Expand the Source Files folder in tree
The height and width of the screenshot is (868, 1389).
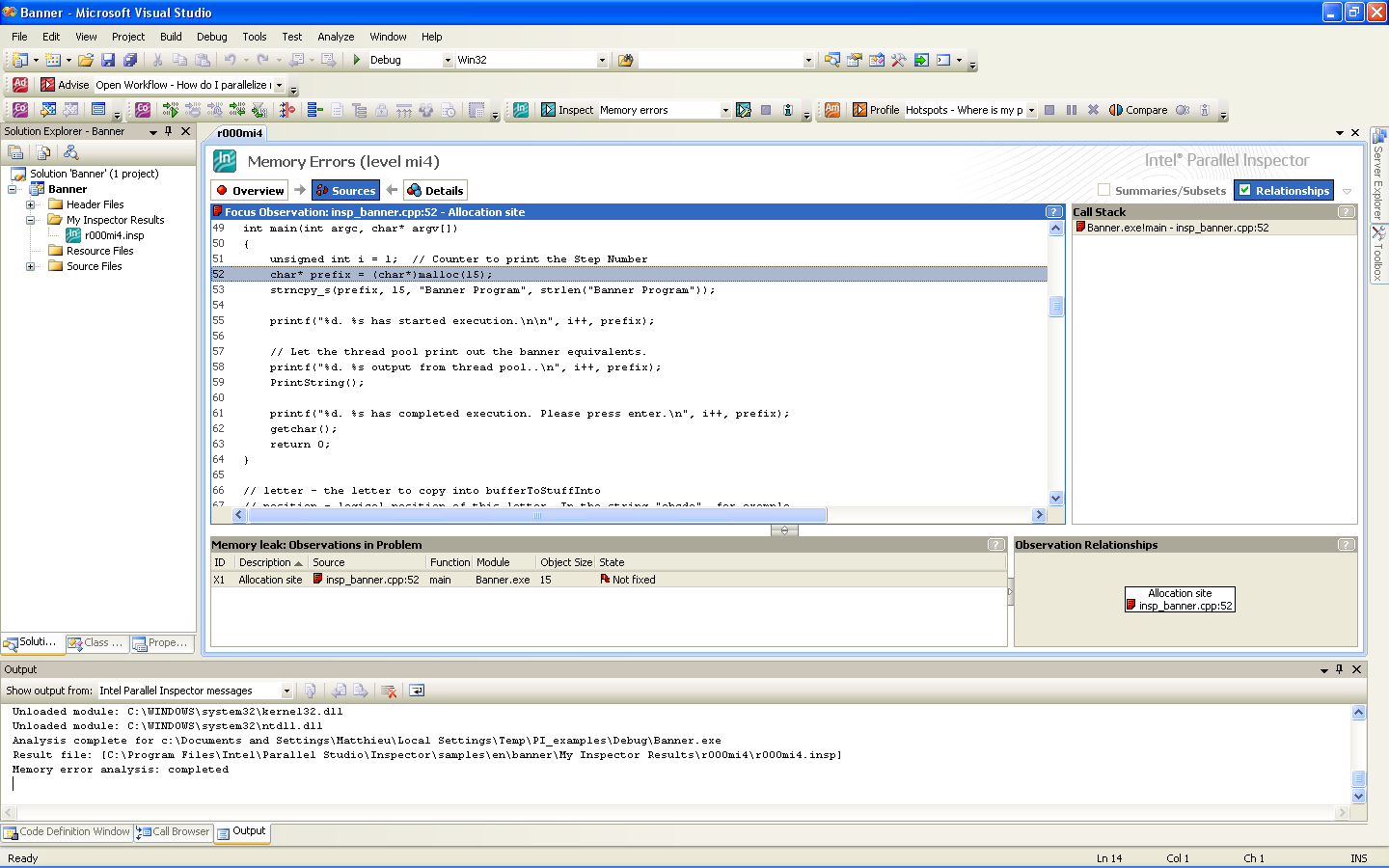30,266
